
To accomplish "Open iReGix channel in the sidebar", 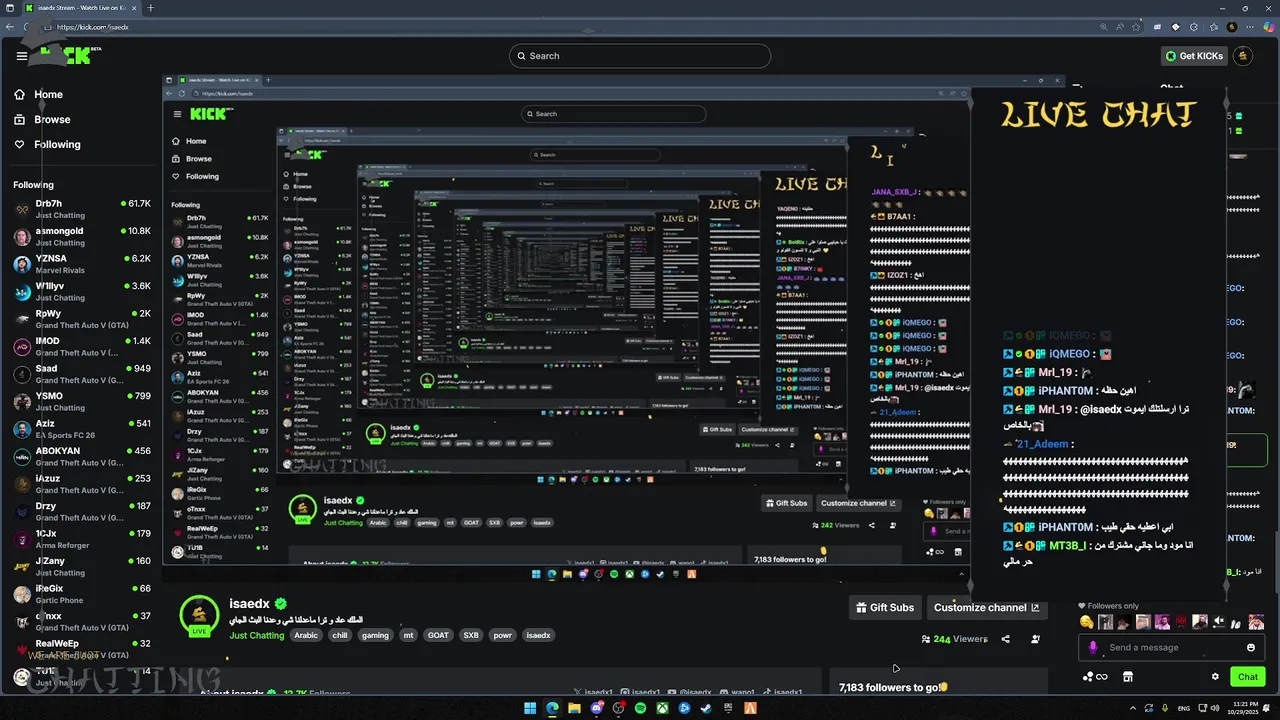I will 82,594.
